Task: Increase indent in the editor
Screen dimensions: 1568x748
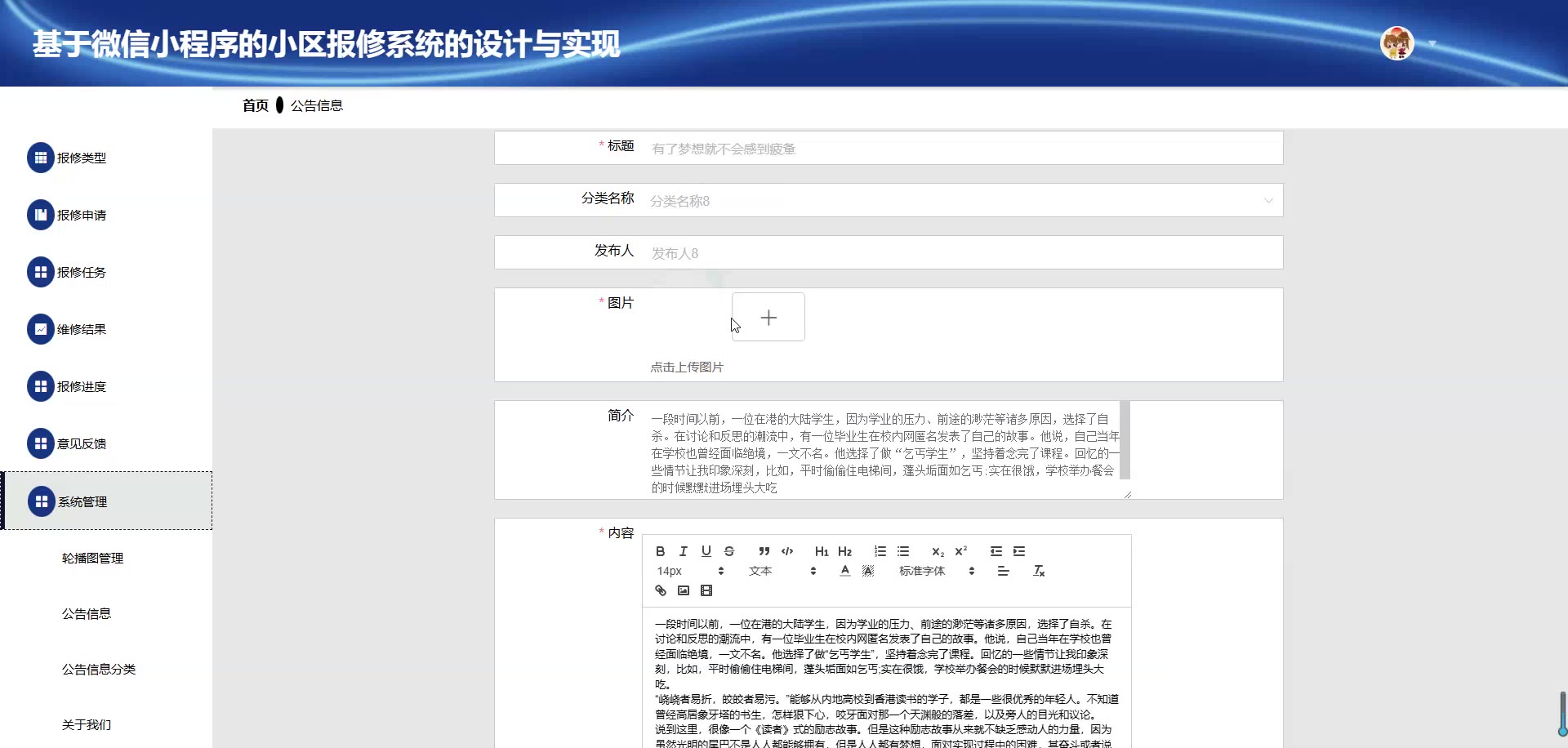Action: pos(1019,551)
